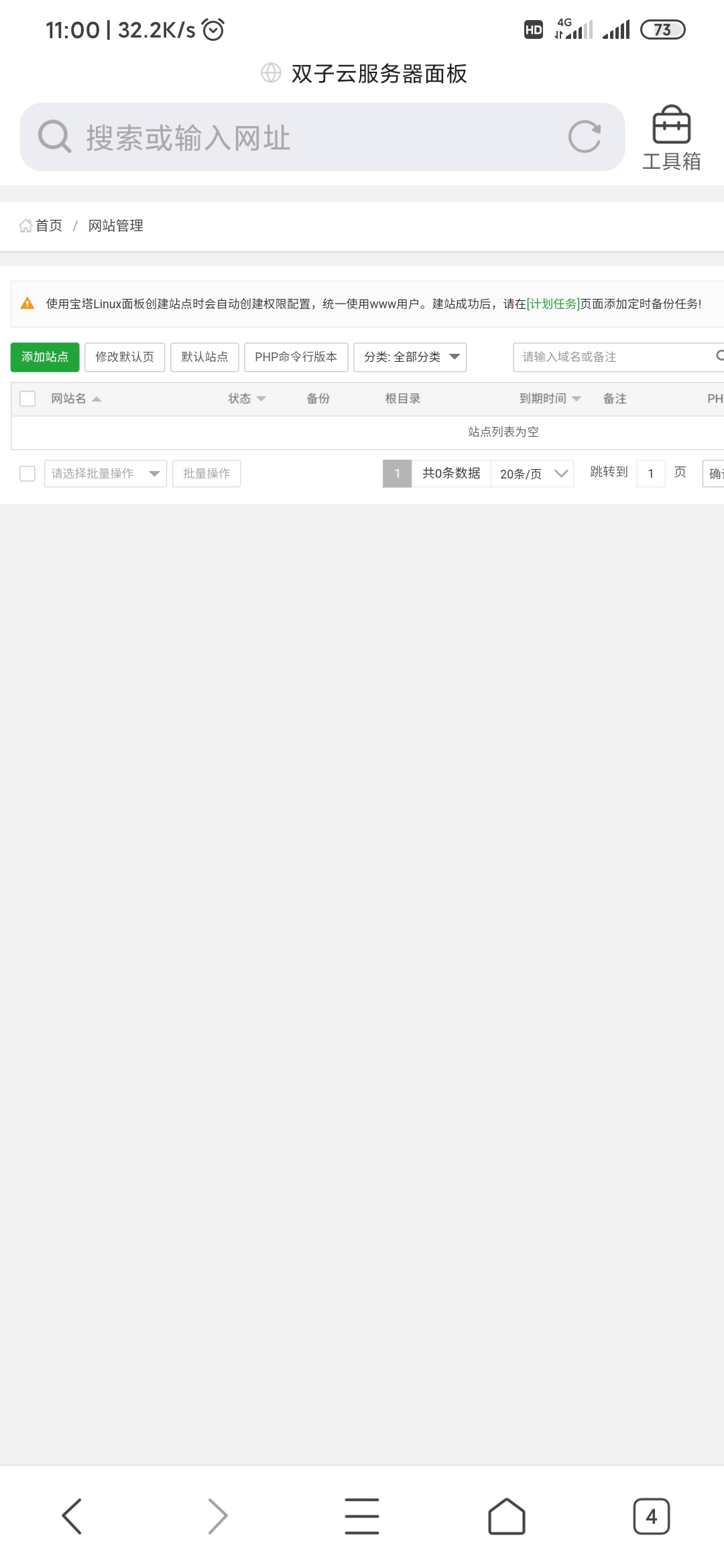Click page number 1 in pagination
724x1568 pixels.
pos(398,474)
